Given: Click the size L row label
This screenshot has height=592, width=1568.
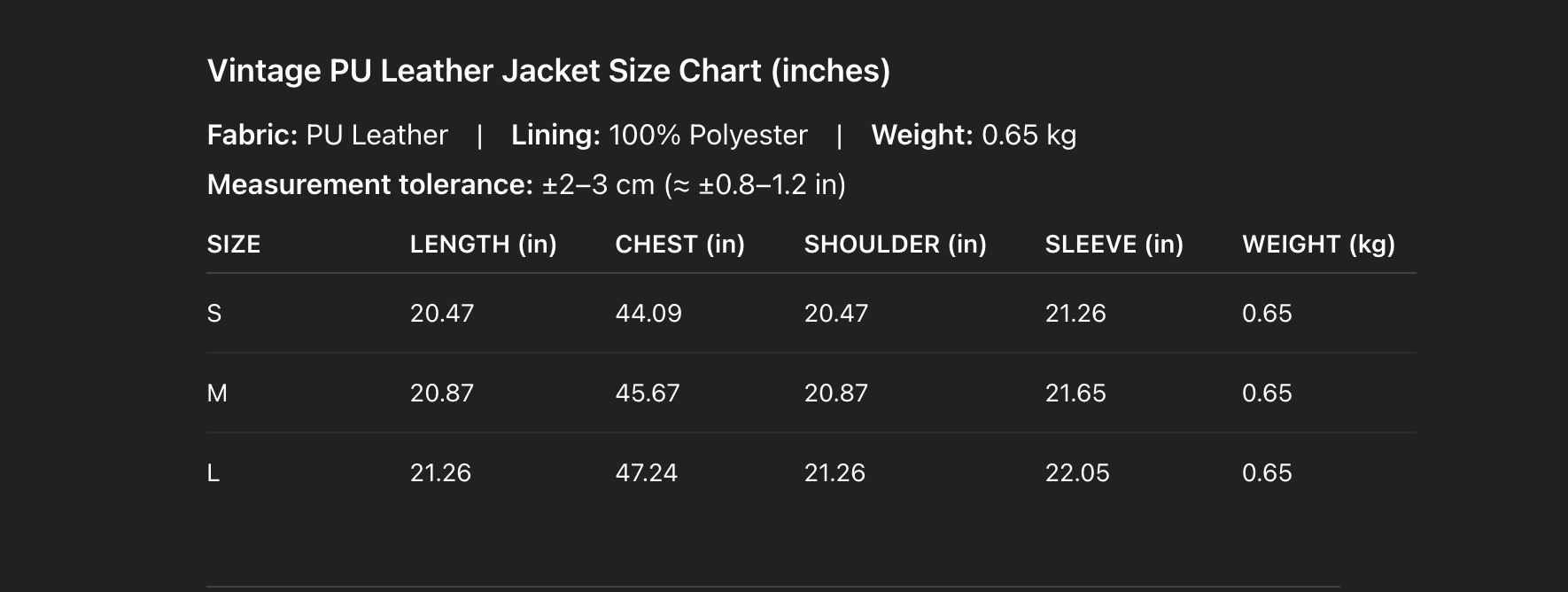Looking at the screenshot, I should tap(213, 473).
